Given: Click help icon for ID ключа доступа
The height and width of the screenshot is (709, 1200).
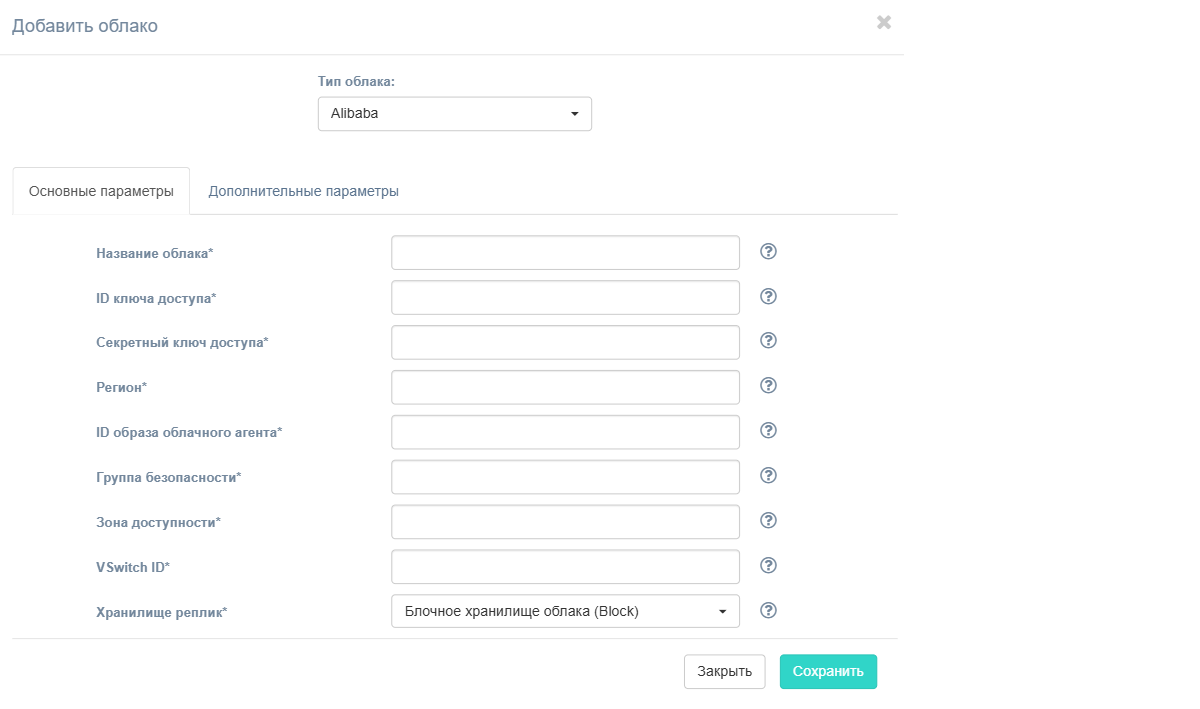Looking at the screenshot, I should click(768, 296).
